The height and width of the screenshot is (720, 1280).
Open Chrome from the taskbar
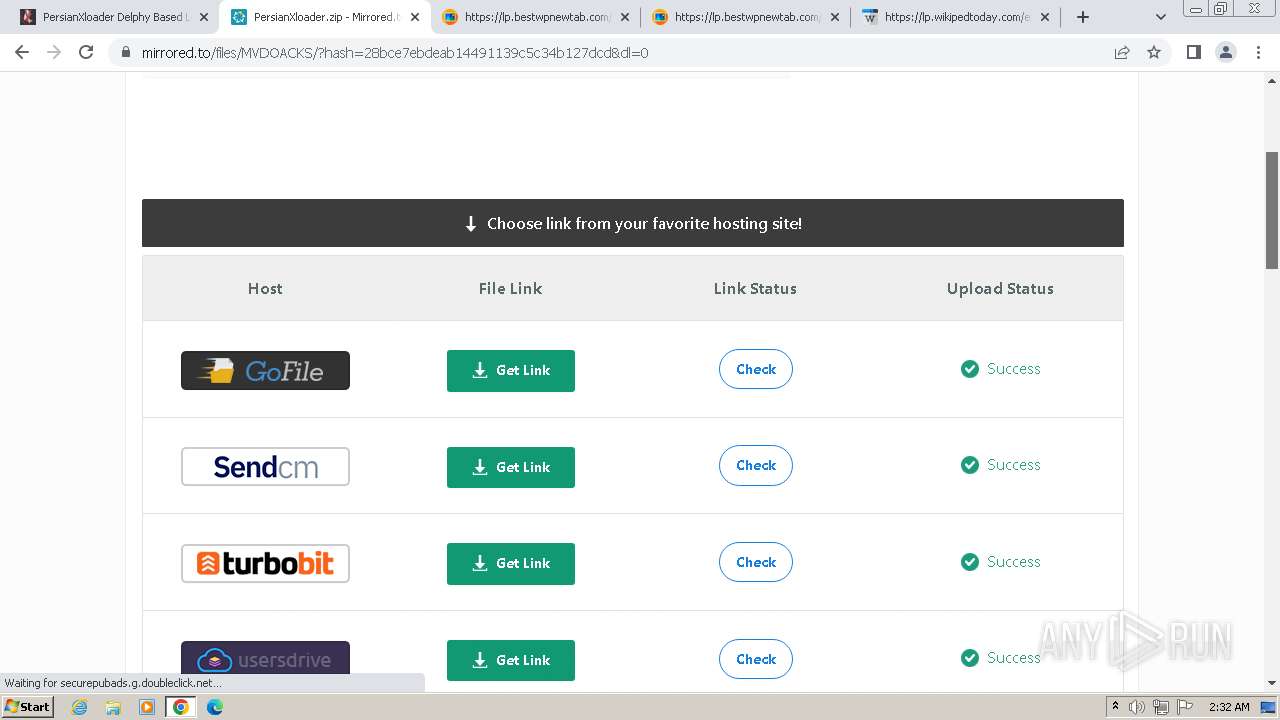pos(181,707)
